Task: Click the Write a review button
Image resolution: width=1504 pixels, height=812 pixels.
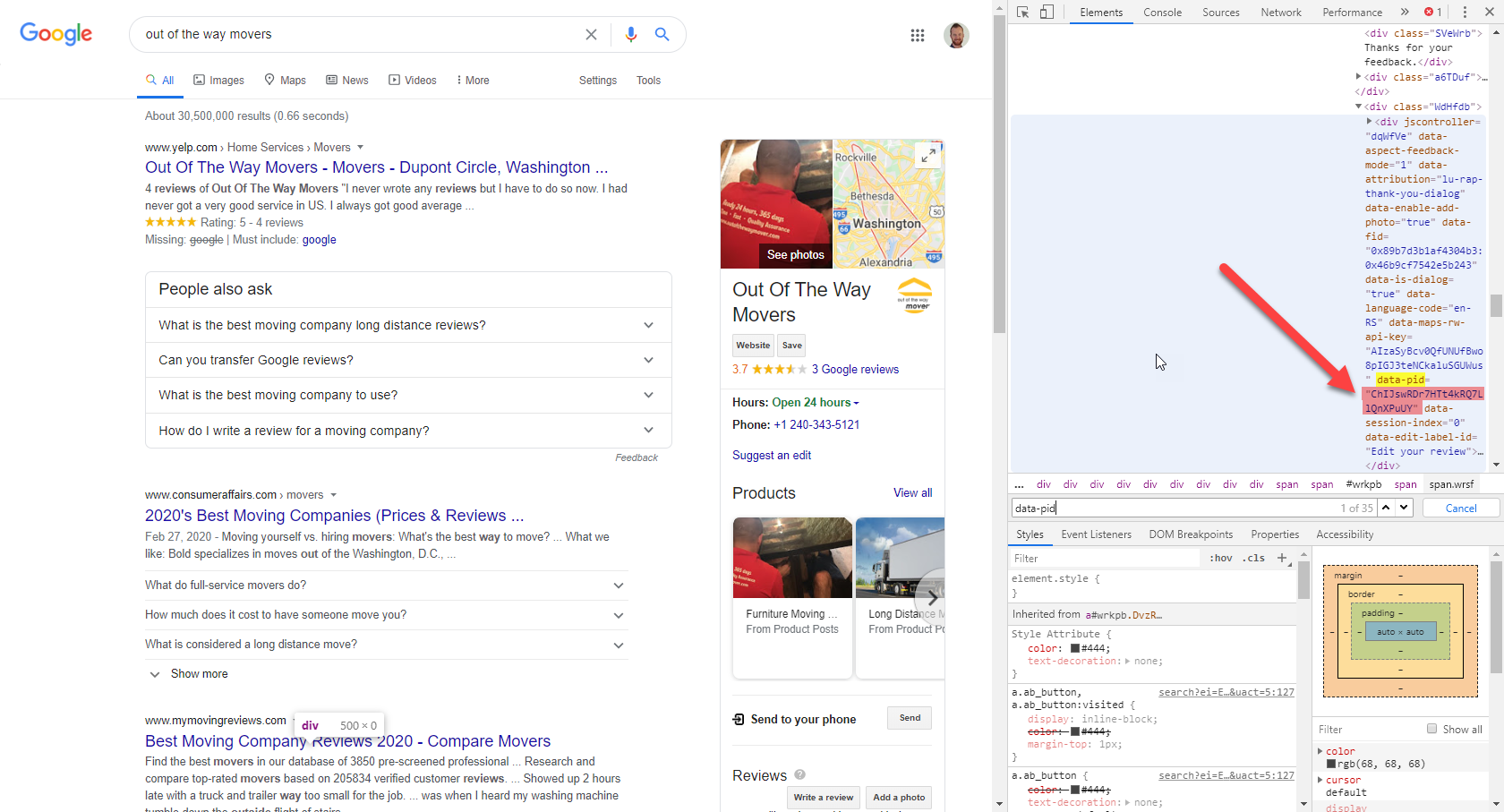Action: (x=824, y=798)
